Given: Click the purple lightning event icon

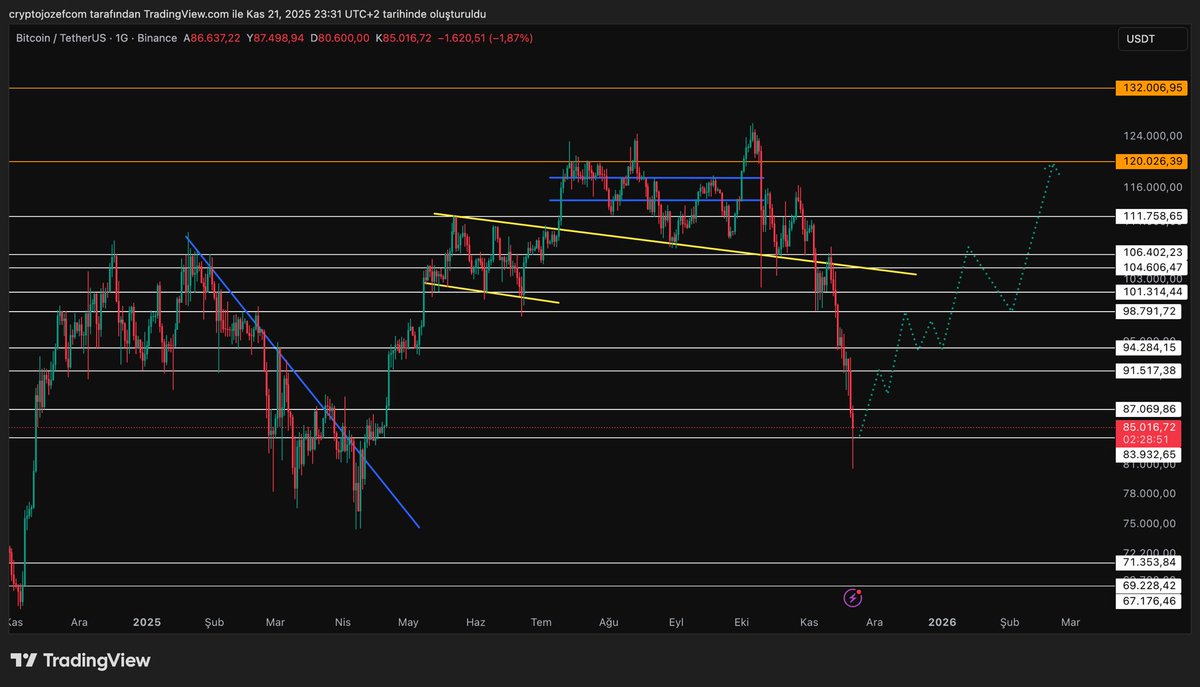Looking at the screenshot, I should [853, 597].
